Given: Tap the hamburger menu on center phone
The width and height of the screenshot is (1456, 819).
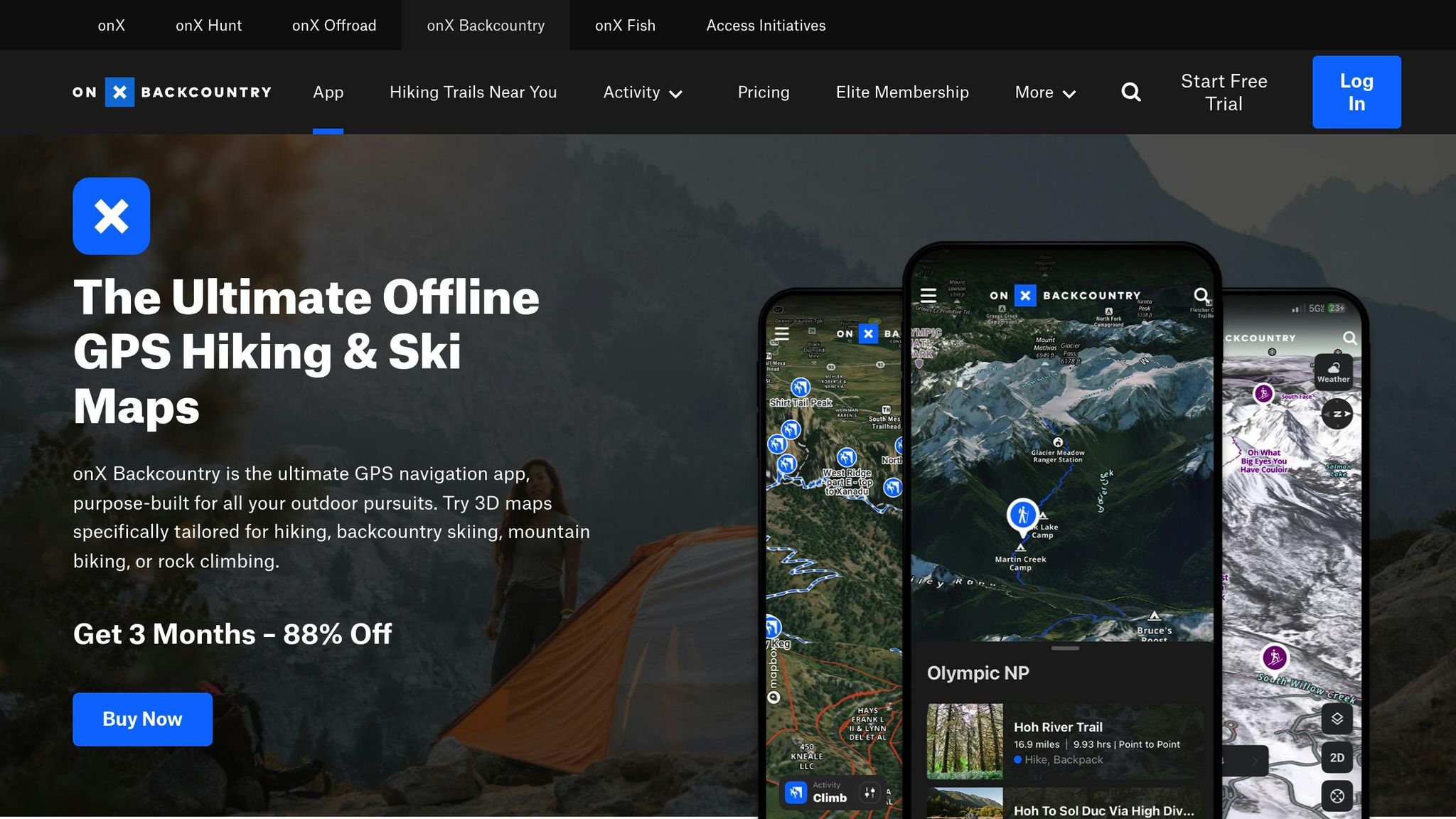Looking at the screenshot, I should (x=928, y=295).
